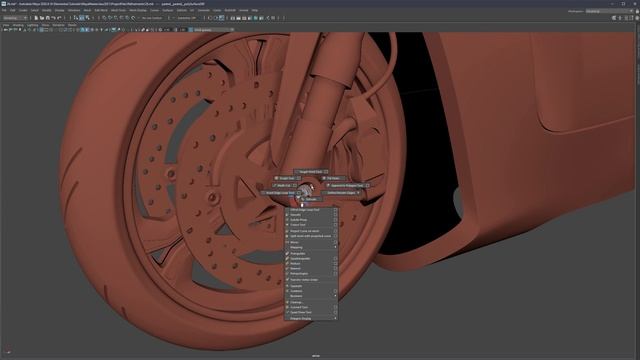Choose Append to Polygon Tool

347,185
